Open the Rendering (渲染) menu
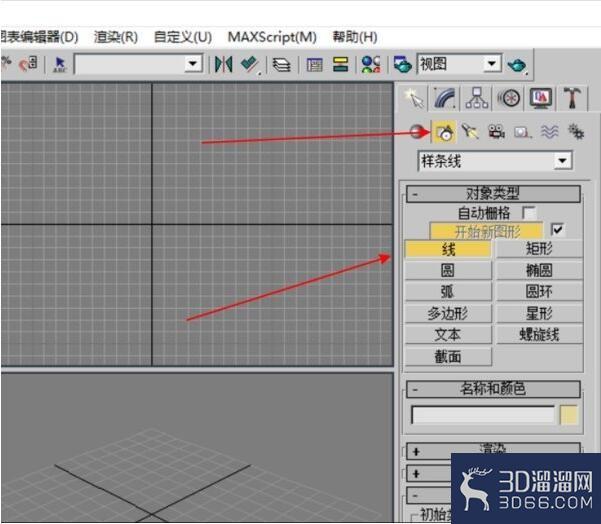 (x=116, y=37)
